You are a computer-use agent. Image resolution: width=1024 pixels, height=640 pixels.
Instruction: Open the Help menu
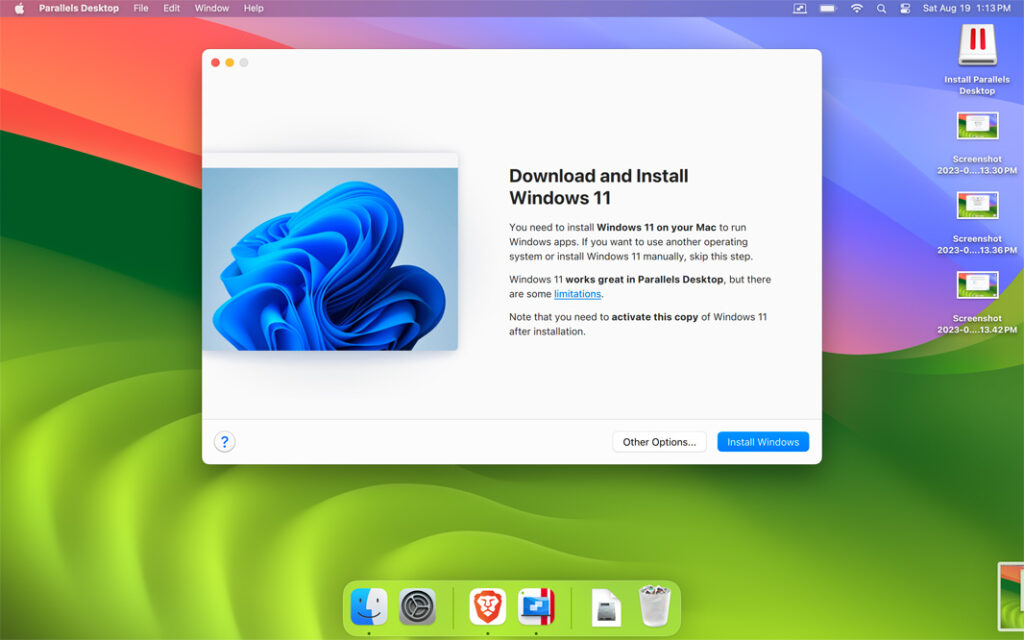(253, 8)
